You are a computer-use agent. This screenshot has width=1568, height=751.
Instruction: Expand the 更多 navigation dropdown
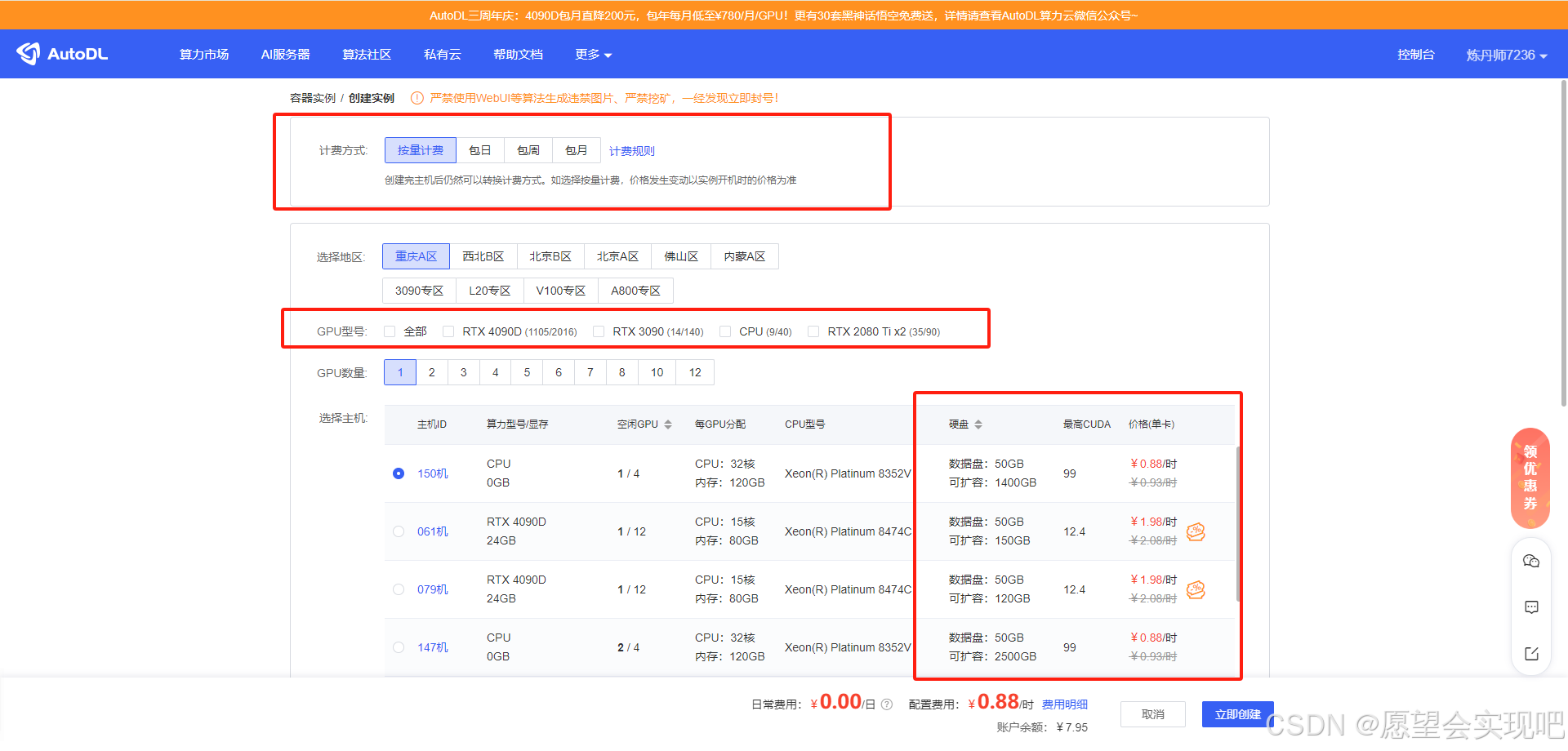(593, 55)
